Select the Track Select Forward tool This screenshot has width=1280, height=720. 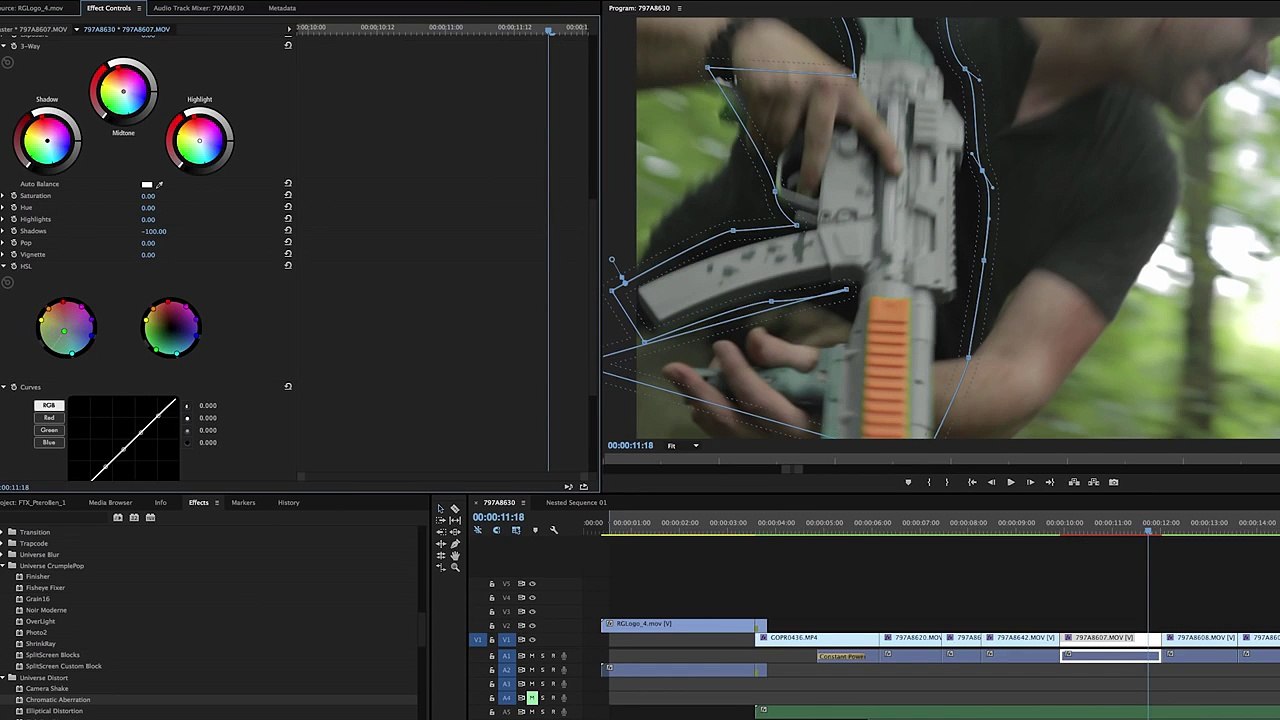441,520
